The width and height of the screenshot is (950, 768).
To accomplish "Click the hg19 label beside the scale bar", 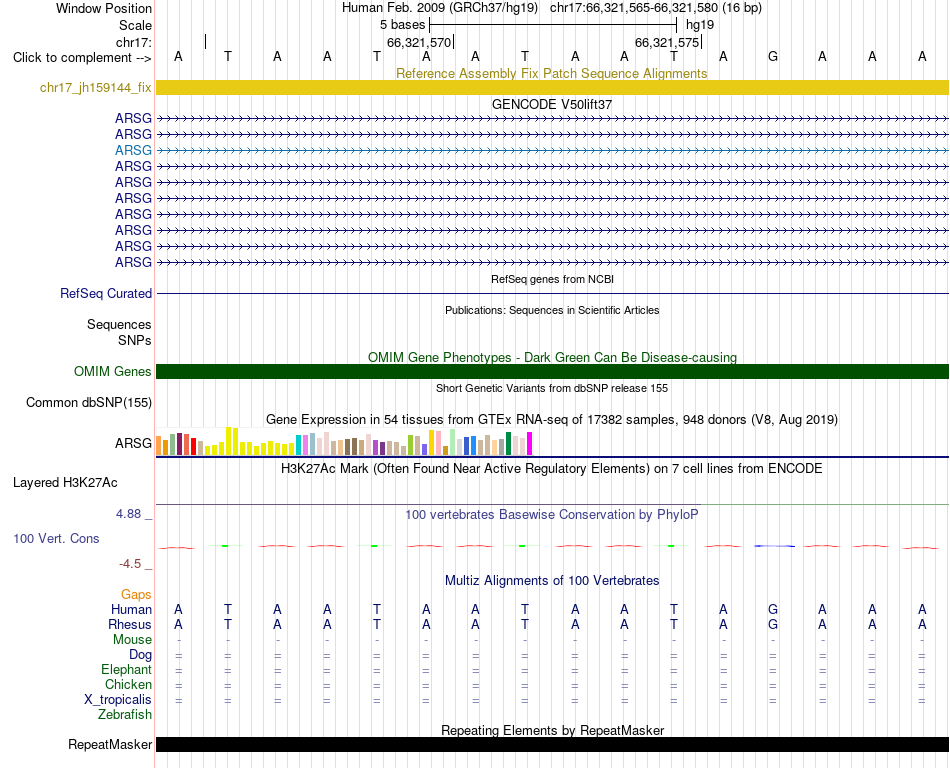I will [x=700, y=25].
